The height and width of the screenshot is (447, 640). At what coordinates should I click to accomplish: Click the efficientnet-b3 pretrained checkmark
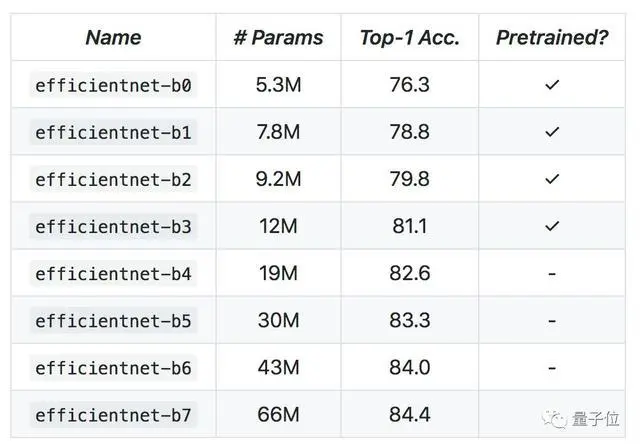552,226
